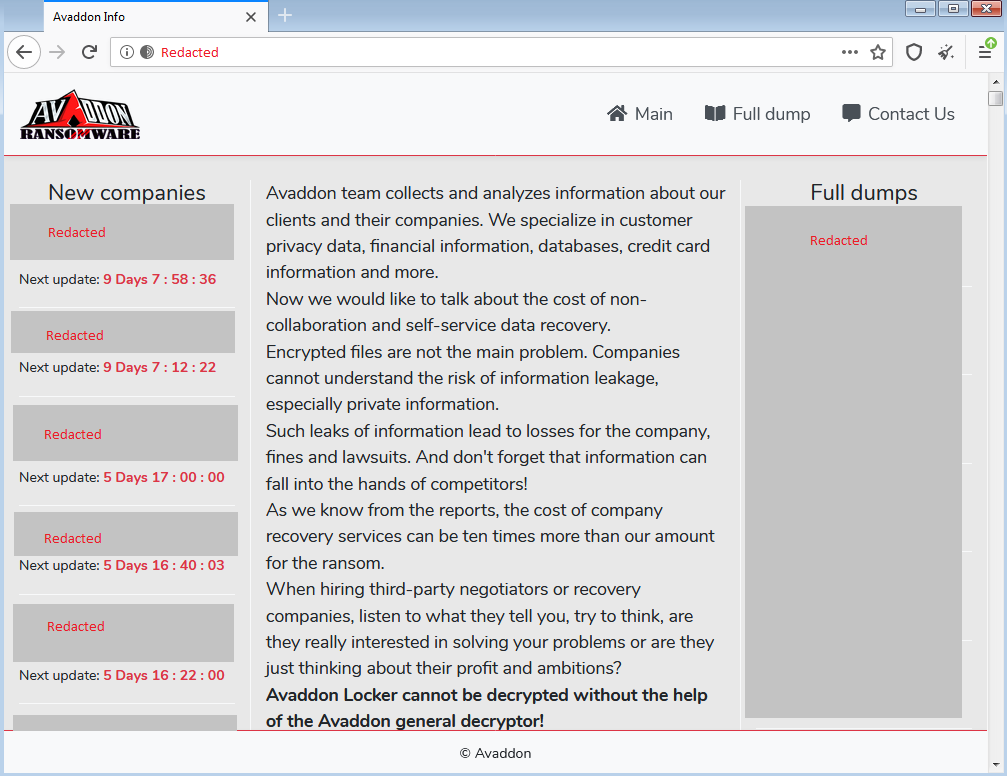The height and width of the screenshot is (776, 1007).
Task: Open a new tab with plus button
Action: click(285, 15)
